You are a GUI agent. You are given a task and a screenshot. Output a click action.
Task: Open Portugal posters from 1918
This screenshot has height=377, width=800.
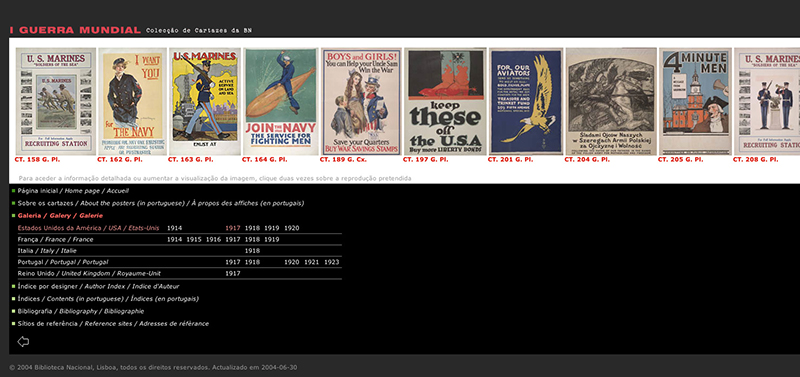click(x=253, y=262)
